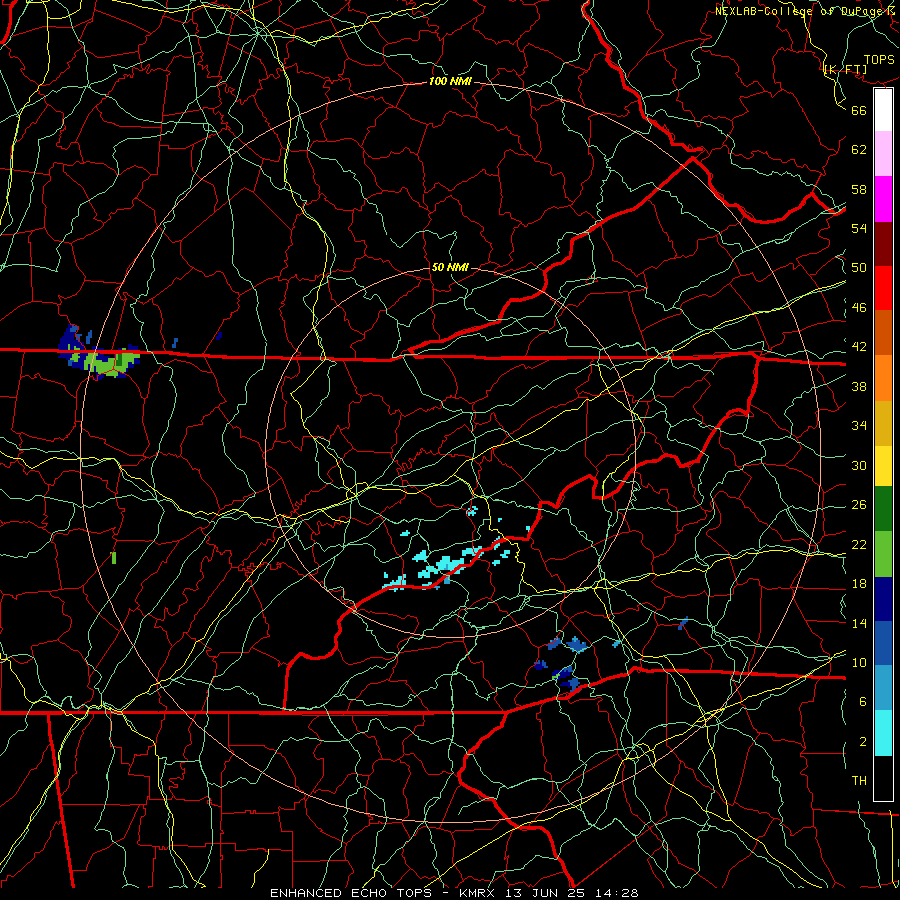
Task: Select the "50" legend value
Action: pyautogui.click(x=859, y=268)
